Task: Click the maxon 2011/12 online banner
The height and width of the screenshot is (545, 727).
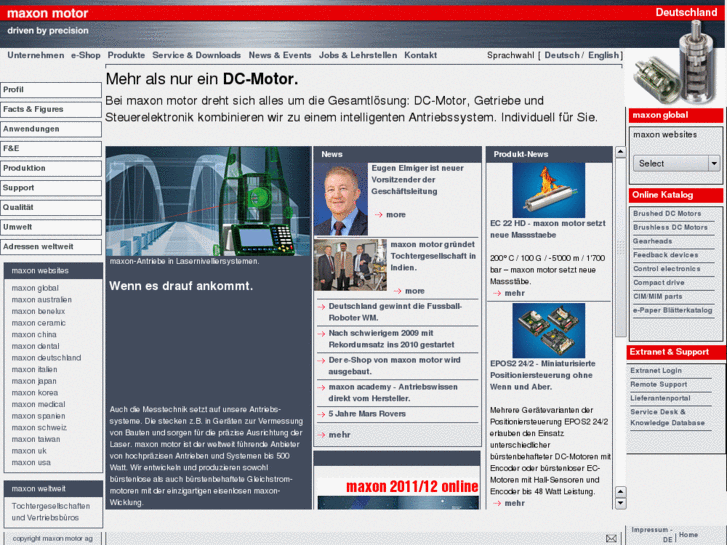Action: coord(398,493)
